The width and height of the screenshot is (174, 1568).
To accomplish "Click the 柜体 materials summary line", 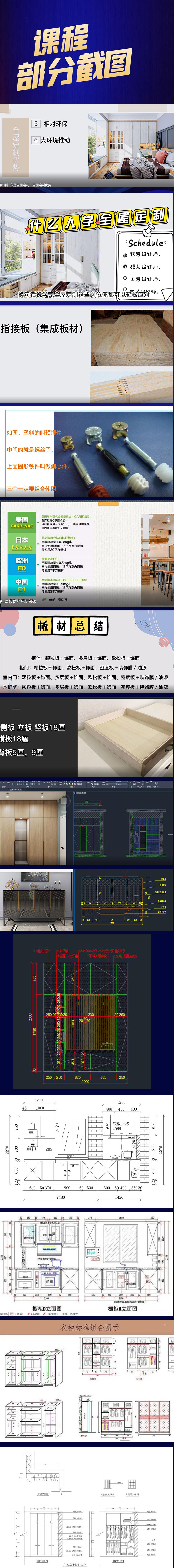I will click(85, 658).
